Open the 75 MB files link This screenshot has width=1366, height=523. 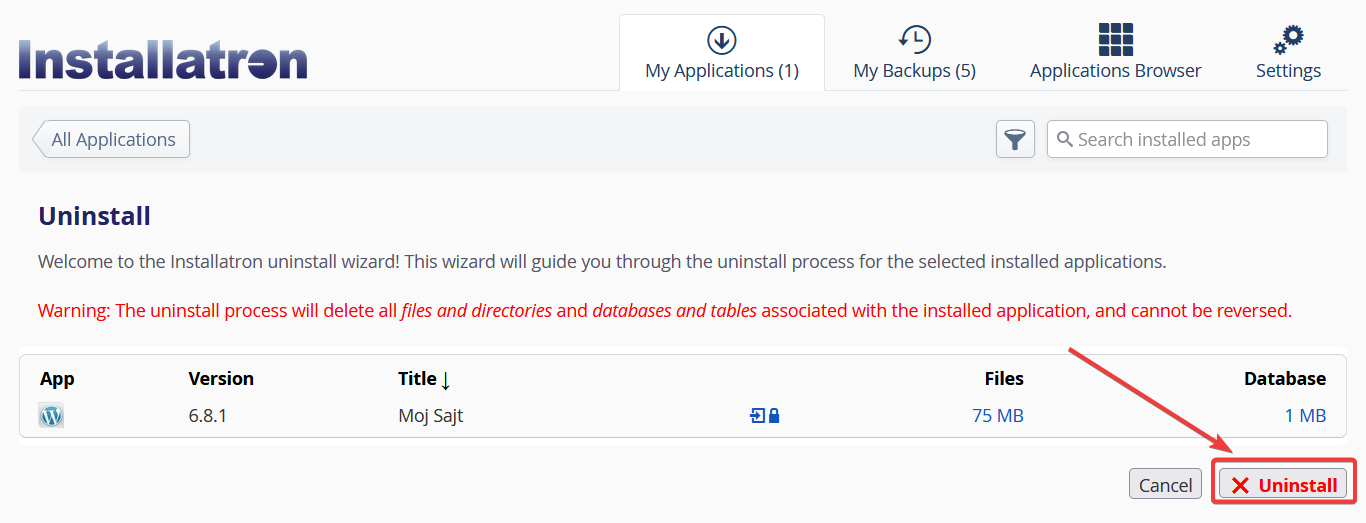tap(998, 415)
